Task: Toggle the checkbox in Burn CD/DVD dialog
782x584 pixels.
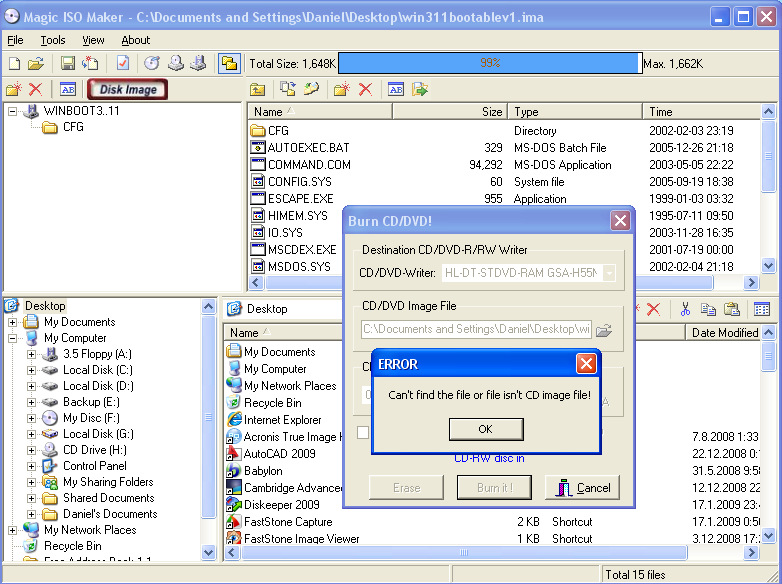Action: click(363, 432)
